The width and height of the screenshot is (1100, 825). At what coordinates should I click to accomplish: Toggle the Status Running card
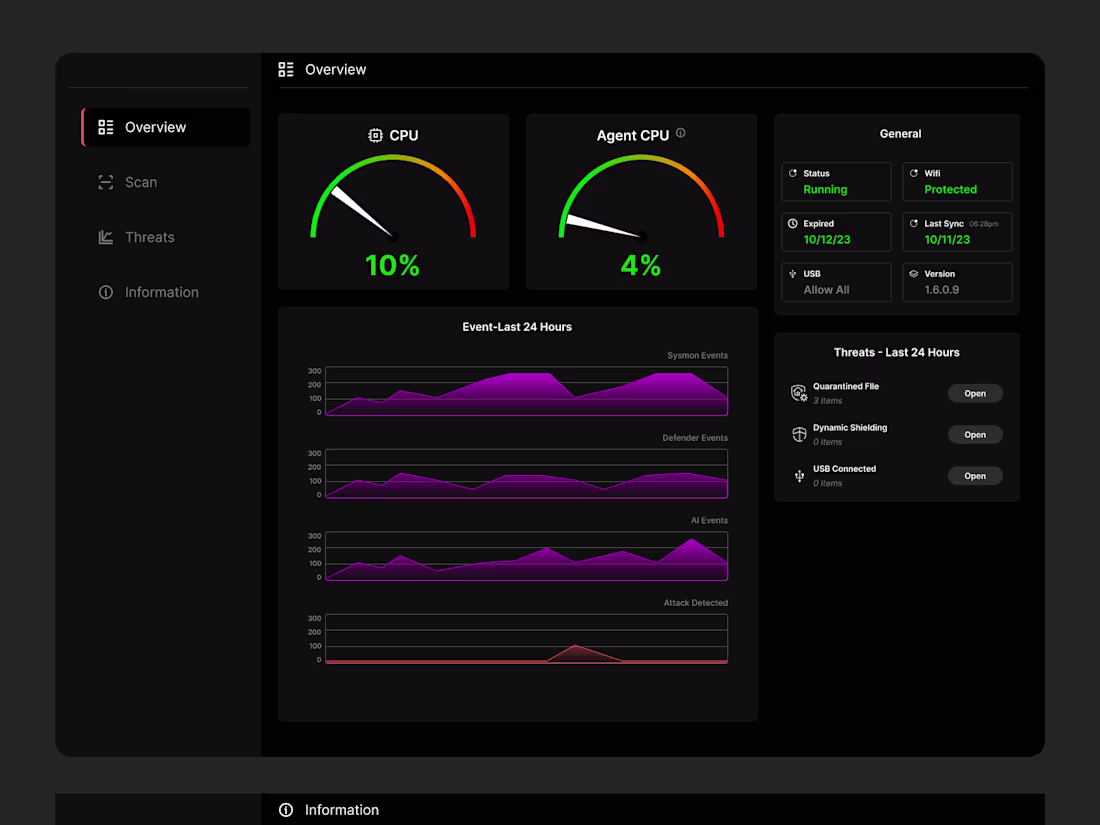[836, 182]
